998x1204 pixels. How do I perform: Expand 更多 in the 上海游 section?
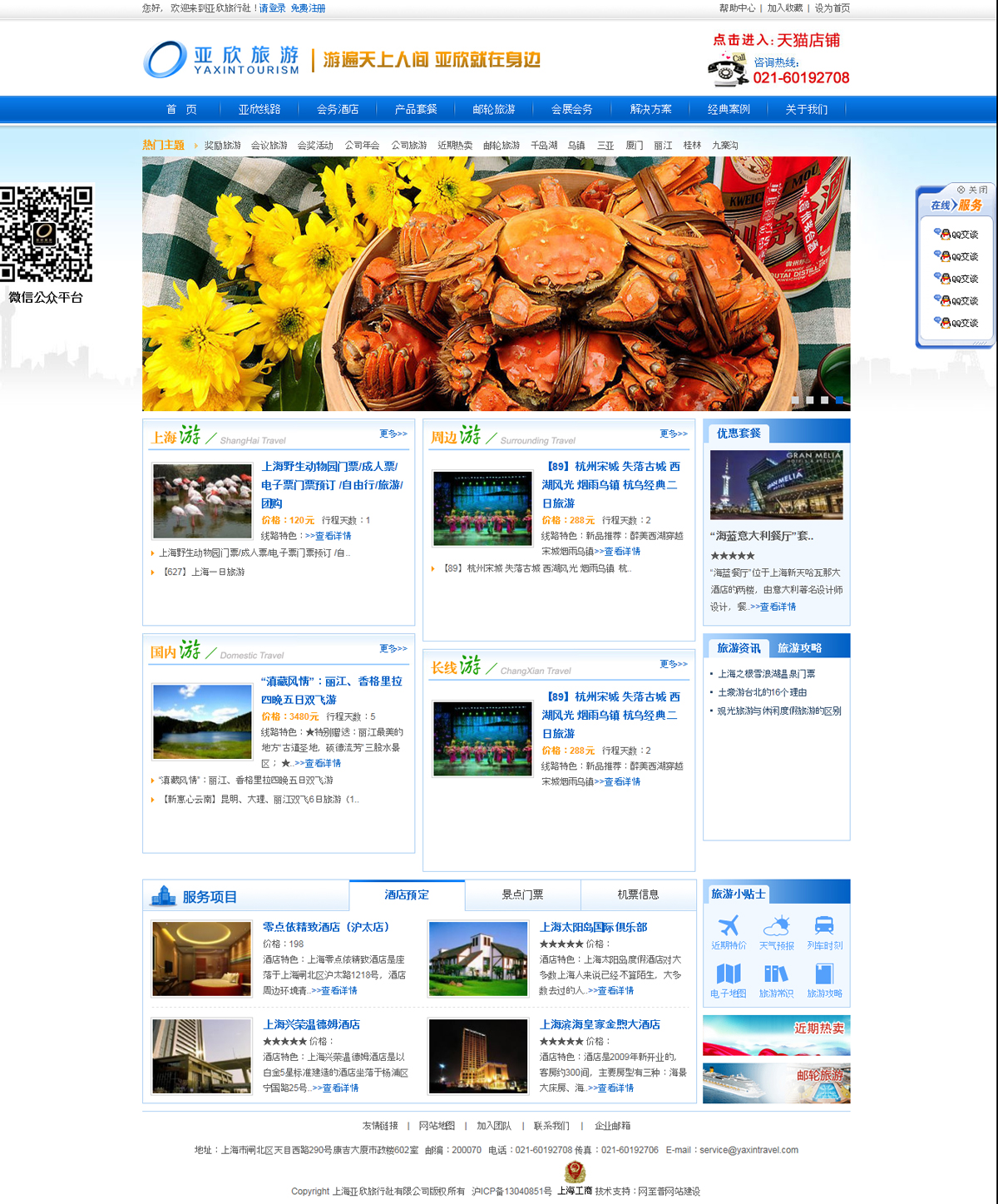(x=393, y=434)
